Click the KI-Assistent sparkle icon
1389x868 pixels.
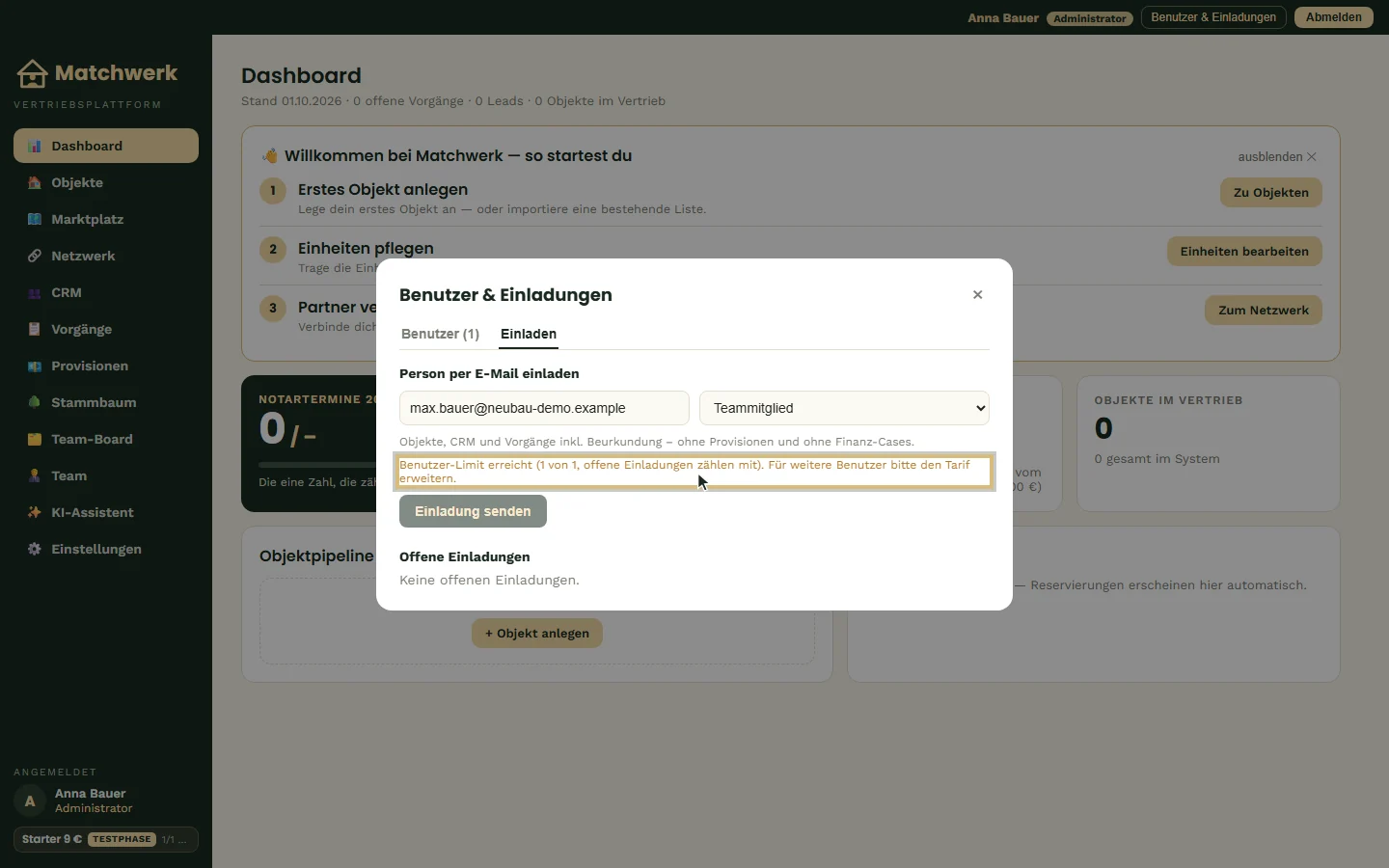(35, 513)
